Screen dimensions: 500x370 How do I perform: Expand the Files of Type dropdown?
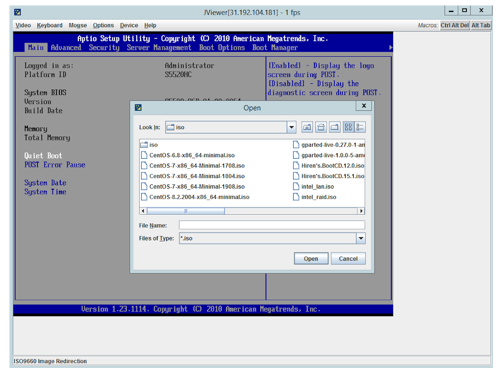pos(361,238)
